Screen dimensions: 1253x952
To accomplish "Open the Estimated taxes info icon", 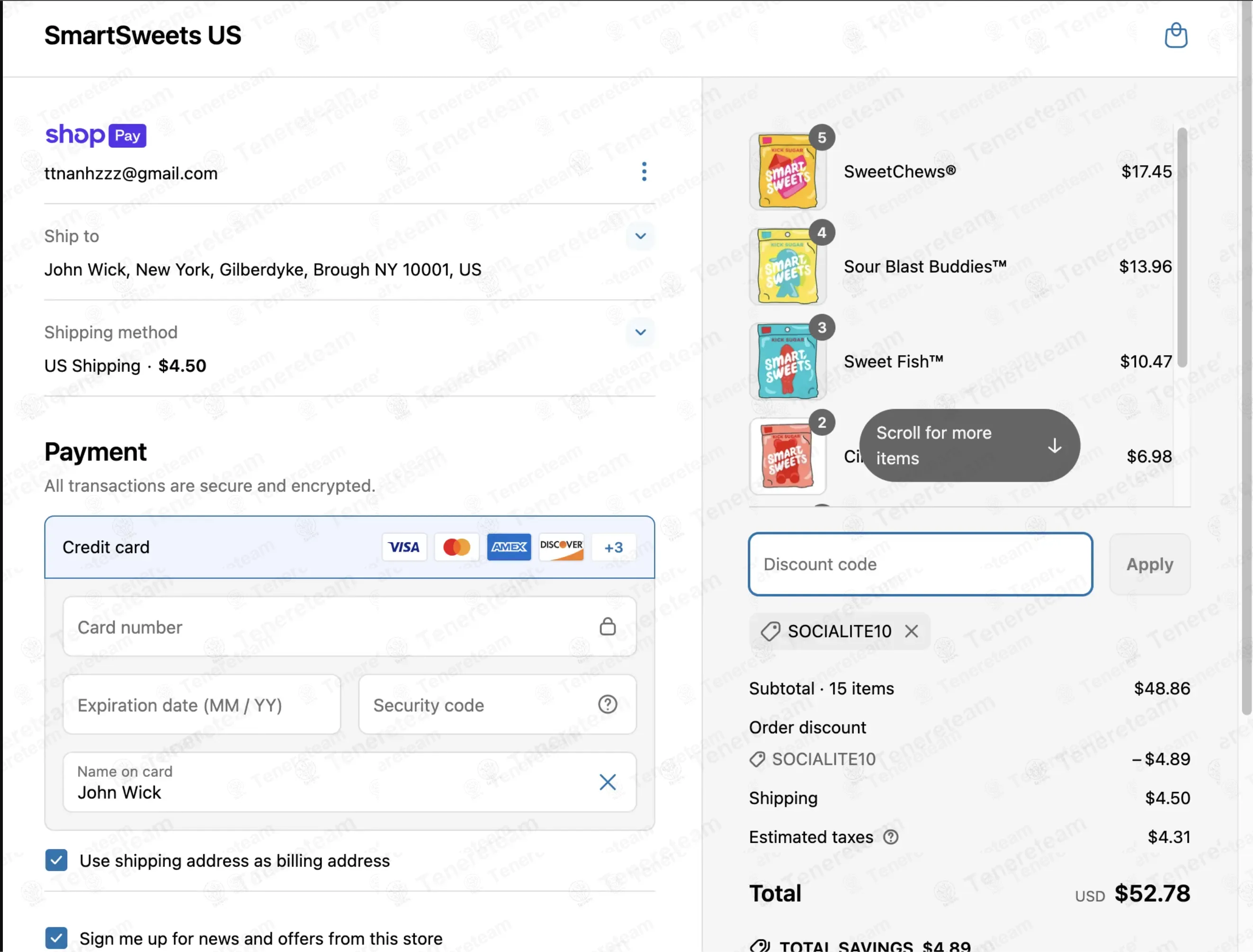I will 890,836.
